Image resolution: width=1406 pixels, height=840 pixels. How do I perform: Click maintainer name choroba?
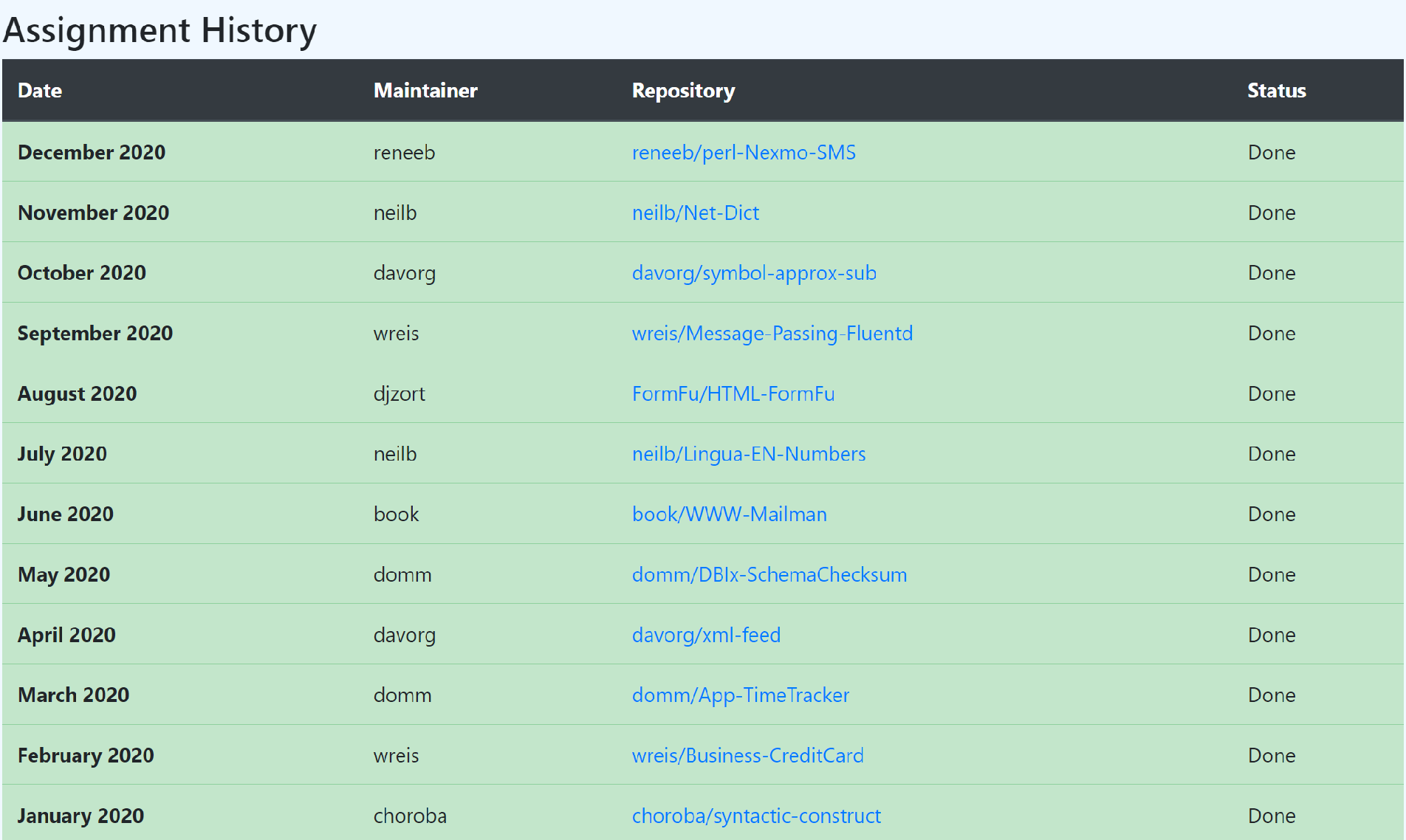pyautogui.click(x=411, y=816)
